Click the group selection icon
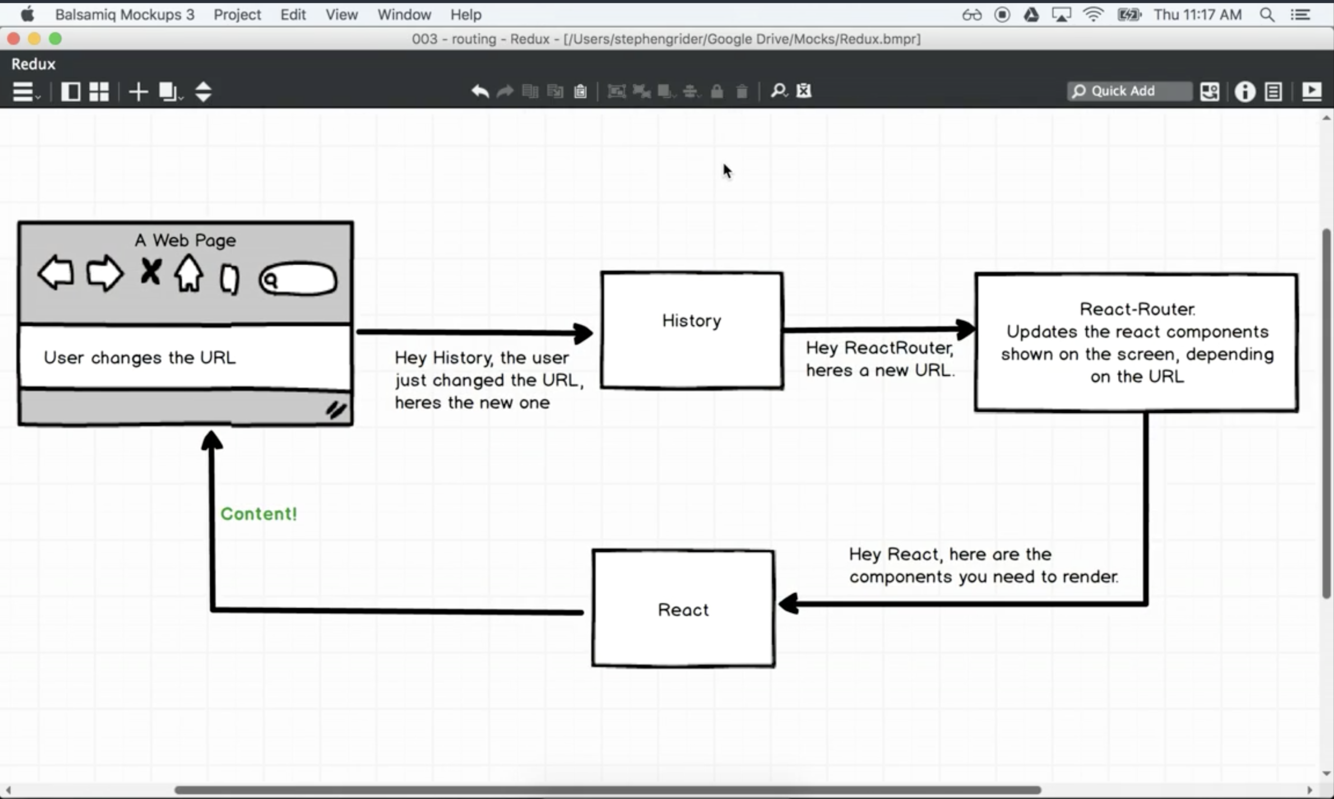The height and width of the screenshot is (799, 1334). click(617, 91)
